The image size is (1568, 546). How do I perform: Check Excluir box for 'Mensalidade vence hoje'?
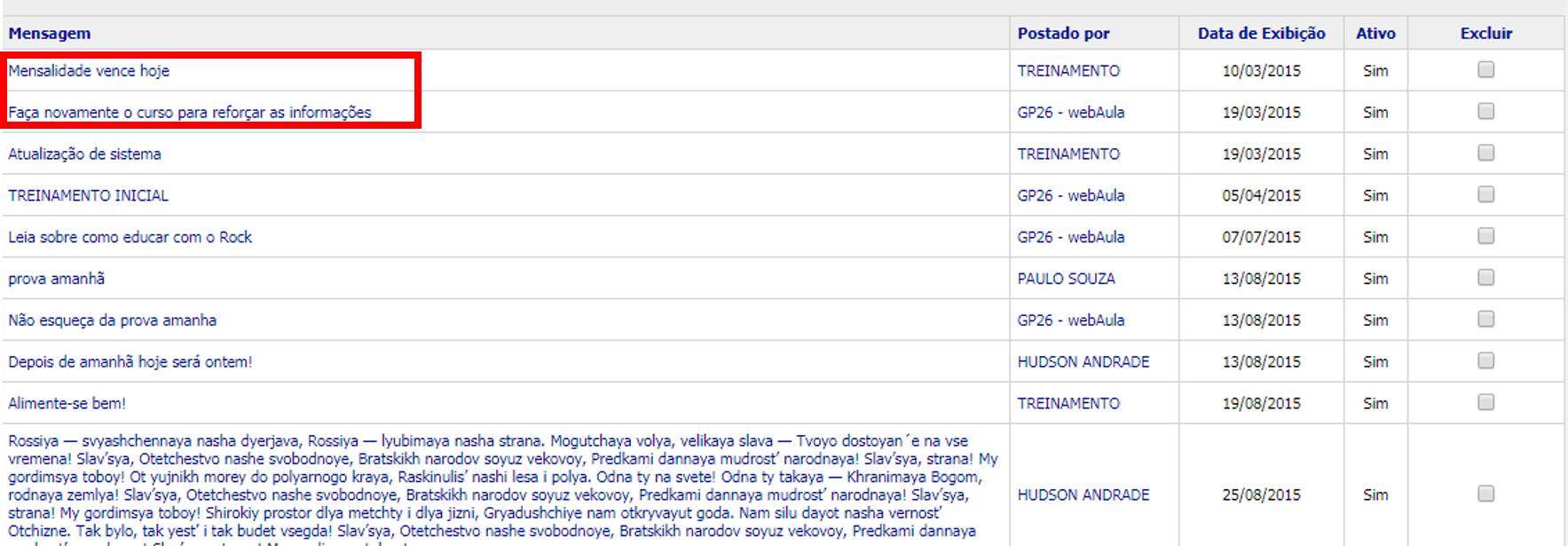point(1485,69)
